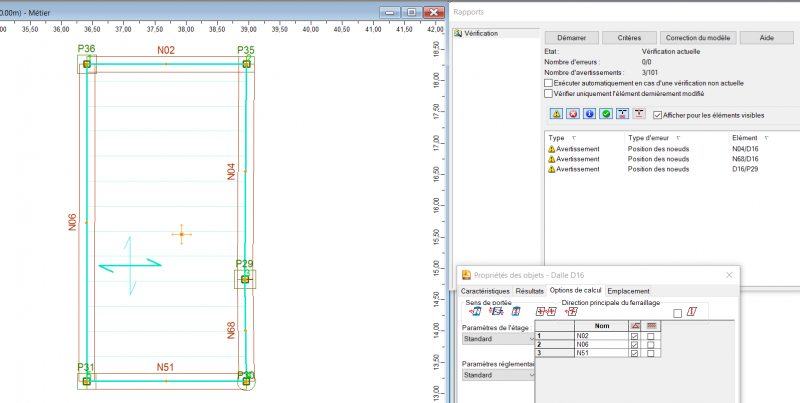This screenshot has height=403, width=800.
Task: Click the warning icon on the N68/D16 row
Action: coord(551,159)
